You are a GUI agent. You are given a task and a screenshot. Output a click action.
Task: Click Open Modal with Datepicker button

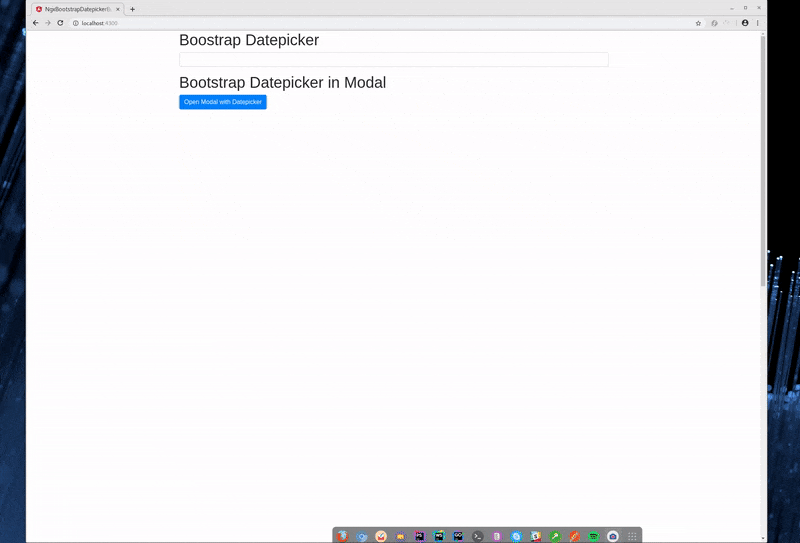222,102
